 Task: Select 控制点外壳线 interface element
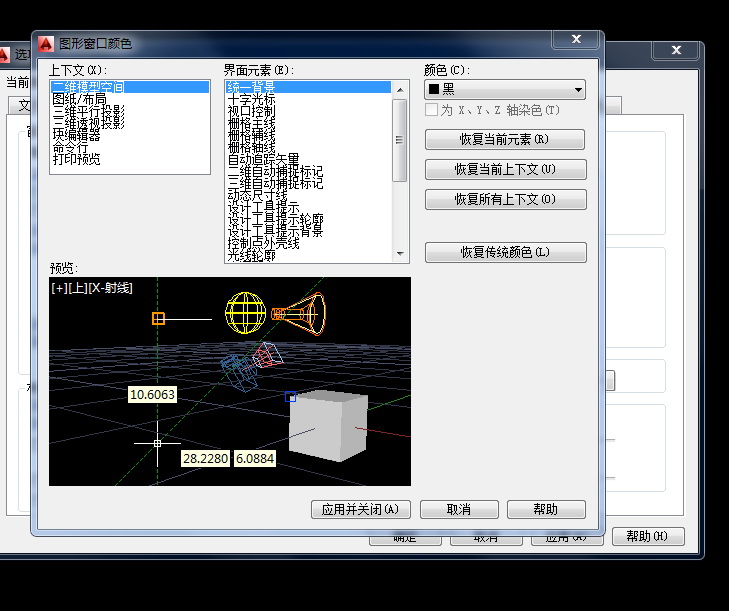point(309,244)
